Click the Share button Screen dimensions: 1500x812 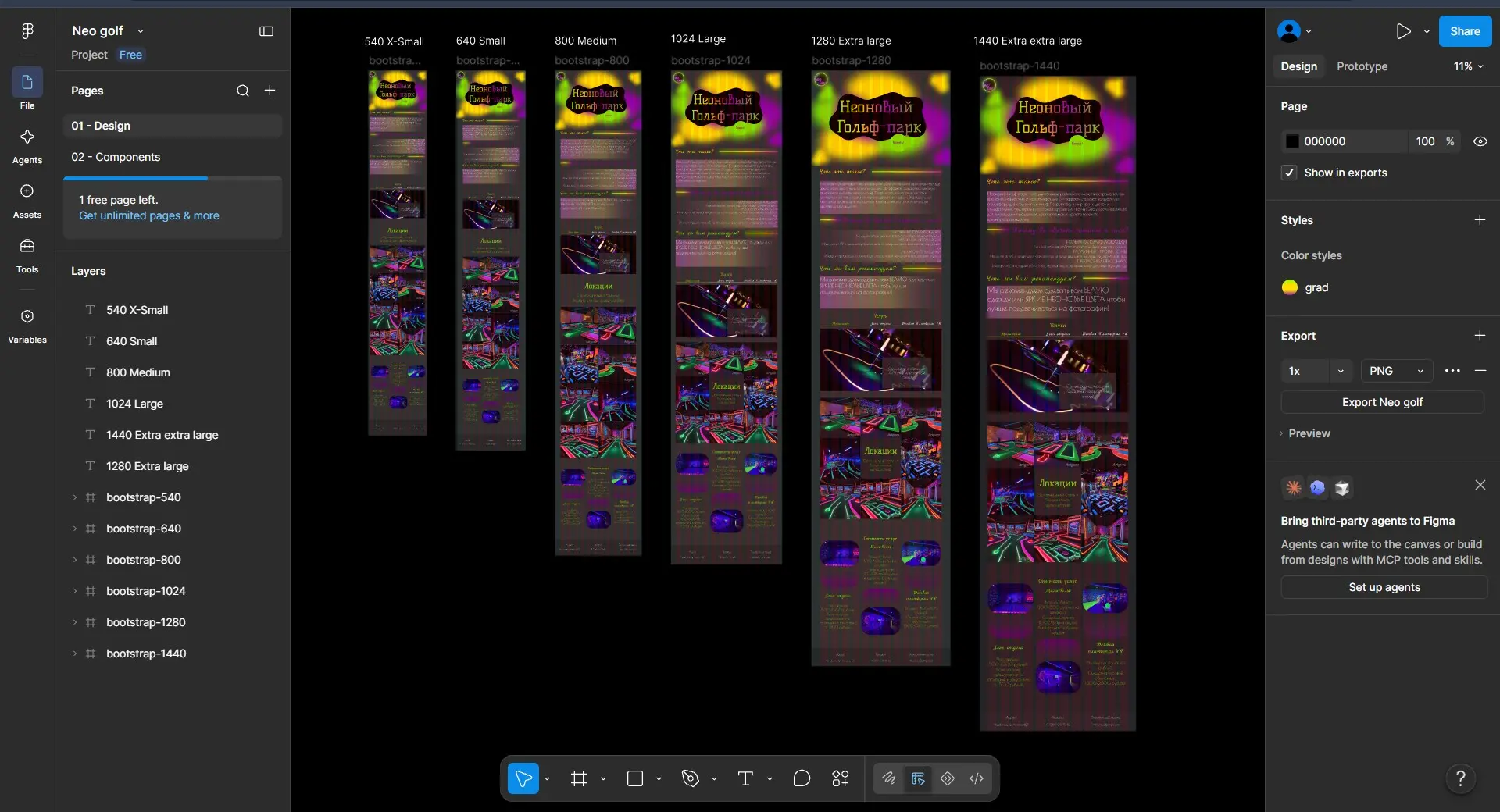point(1465,31)
